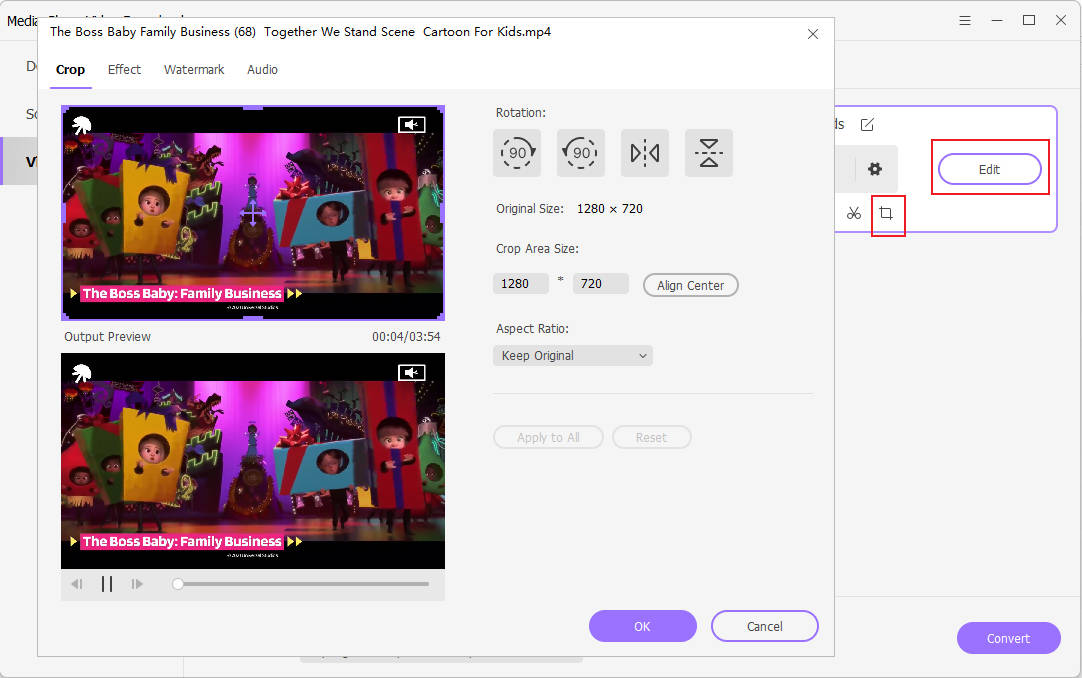Open the Watermark tab
The height and width of the screenshot is (678, 1082).
pyautogui.click(x=194, y=70)
